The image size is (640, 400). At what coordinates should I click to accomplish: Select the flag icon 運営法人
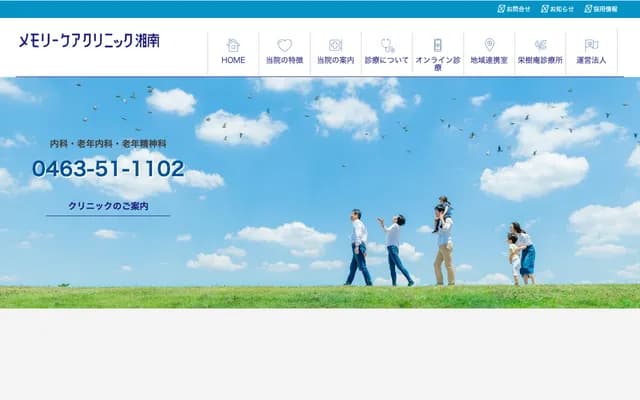(591, 45)
